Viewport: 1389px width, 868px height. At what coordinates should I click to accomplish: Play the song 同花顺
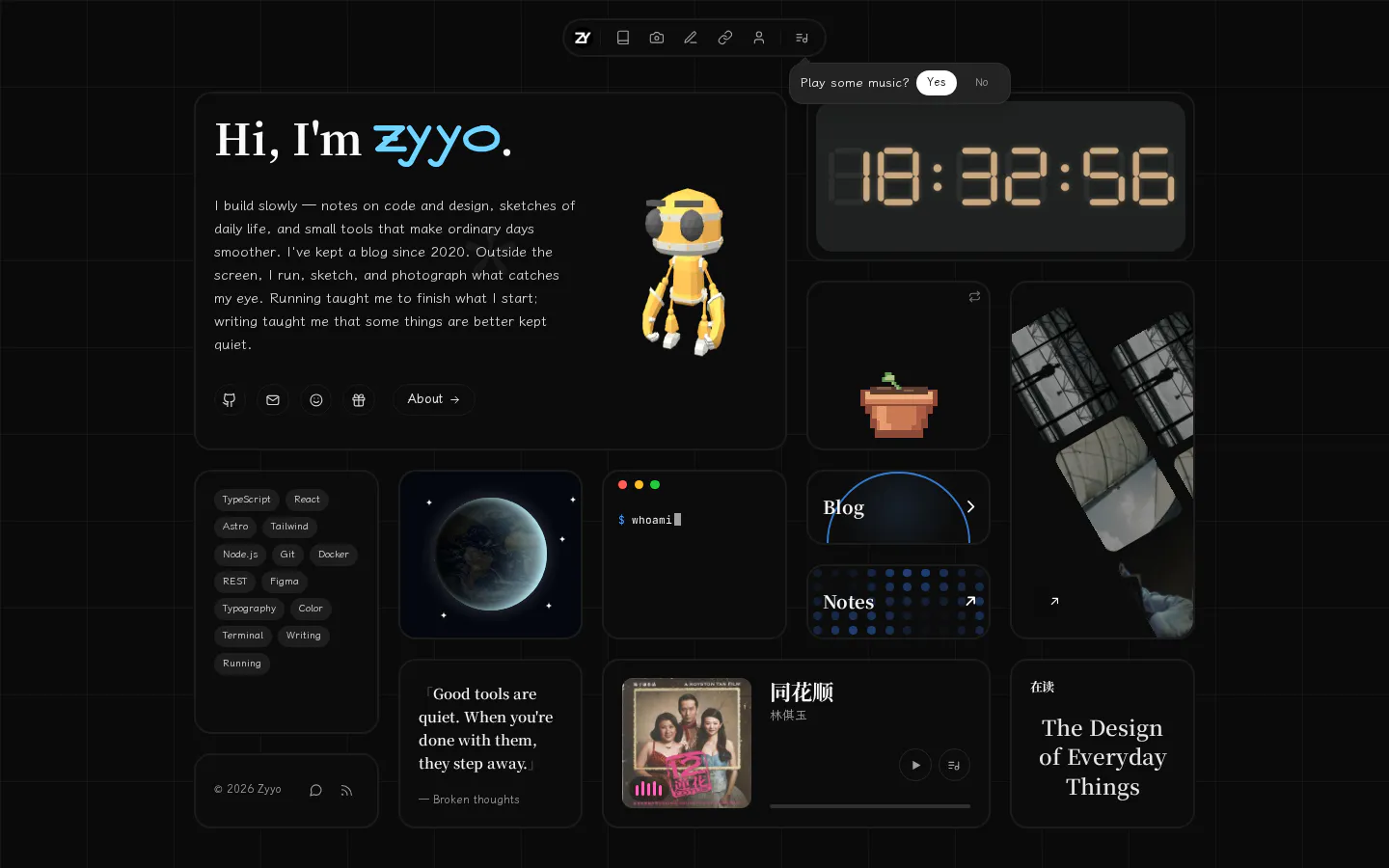tap(915, 765)
